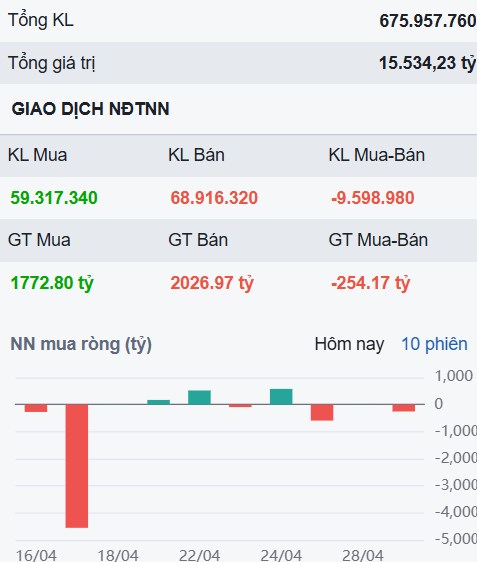Click the NN mua ròng (tỷ) chart title
The height and width of the screenshot is (562, 477).
[x=81, y=344]
